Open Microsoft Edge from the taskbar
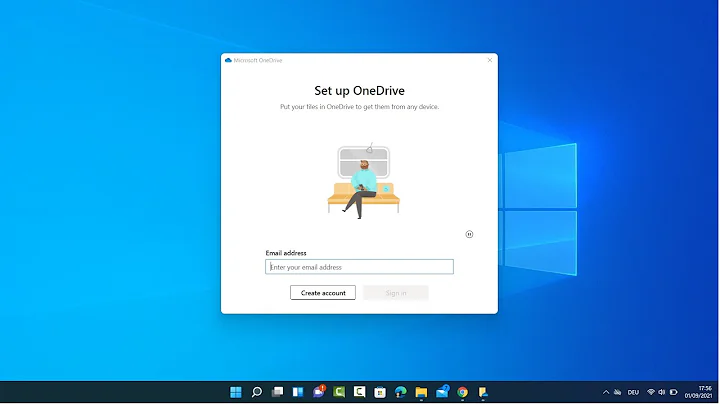The width and height of the screenshot is (720, 404). click(400, 392)
